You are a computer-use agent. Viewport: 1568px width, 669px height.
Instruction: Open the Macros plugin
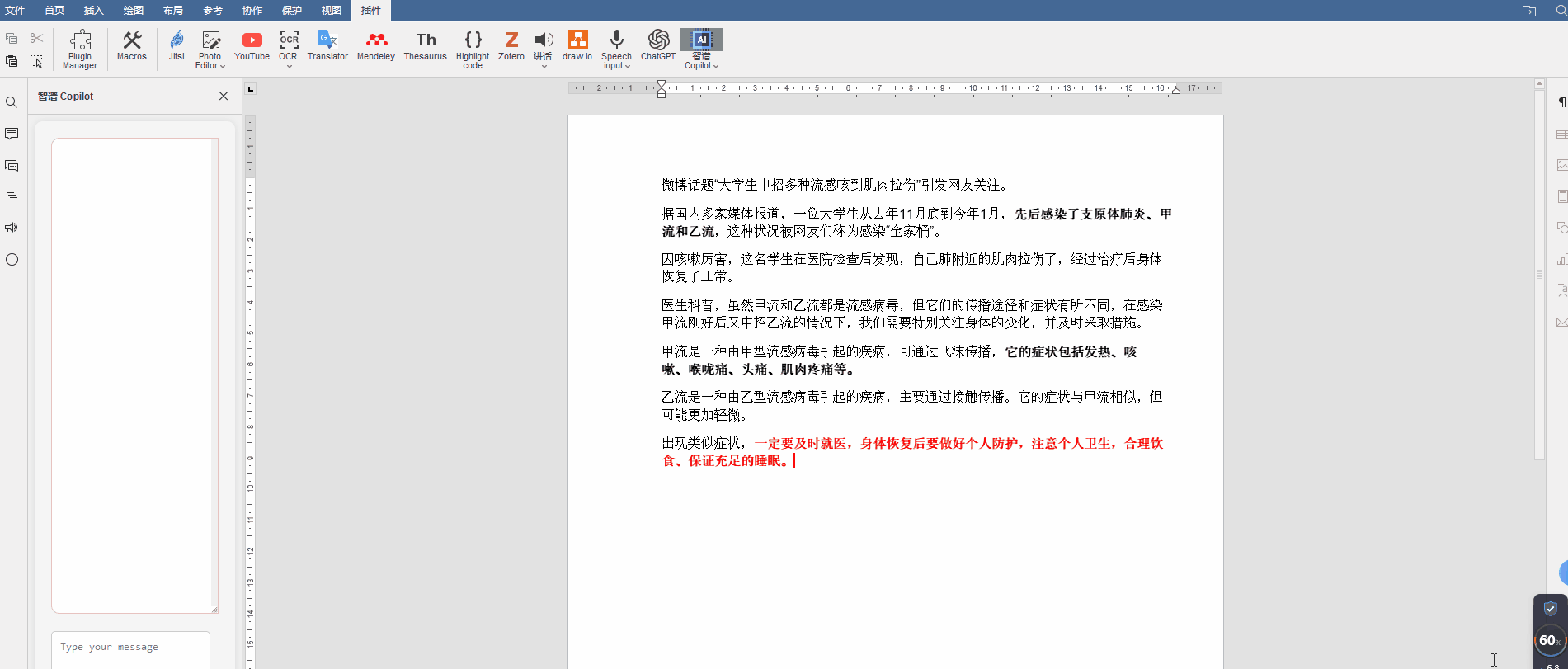[132, 45]
